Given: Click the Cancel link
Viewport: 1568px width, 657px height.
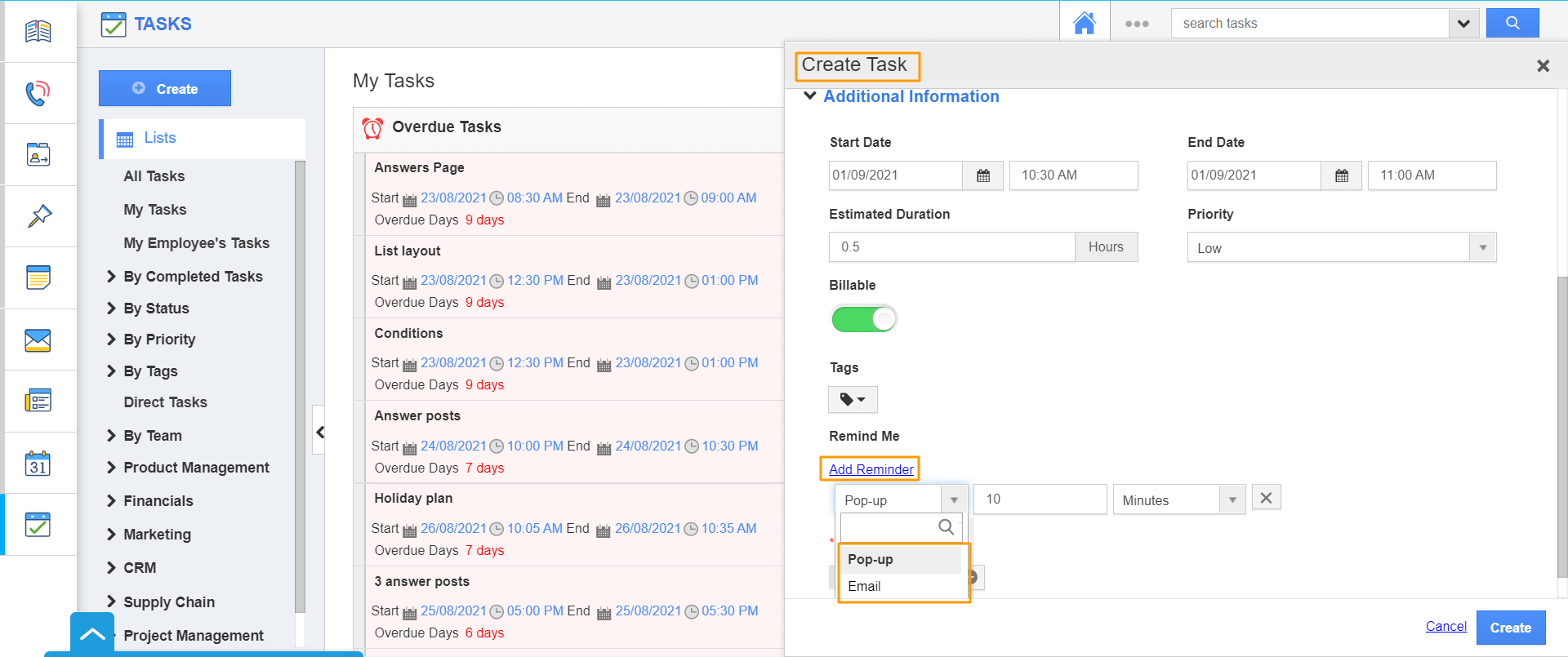Looking at the screenshot, I should 1445,626.
